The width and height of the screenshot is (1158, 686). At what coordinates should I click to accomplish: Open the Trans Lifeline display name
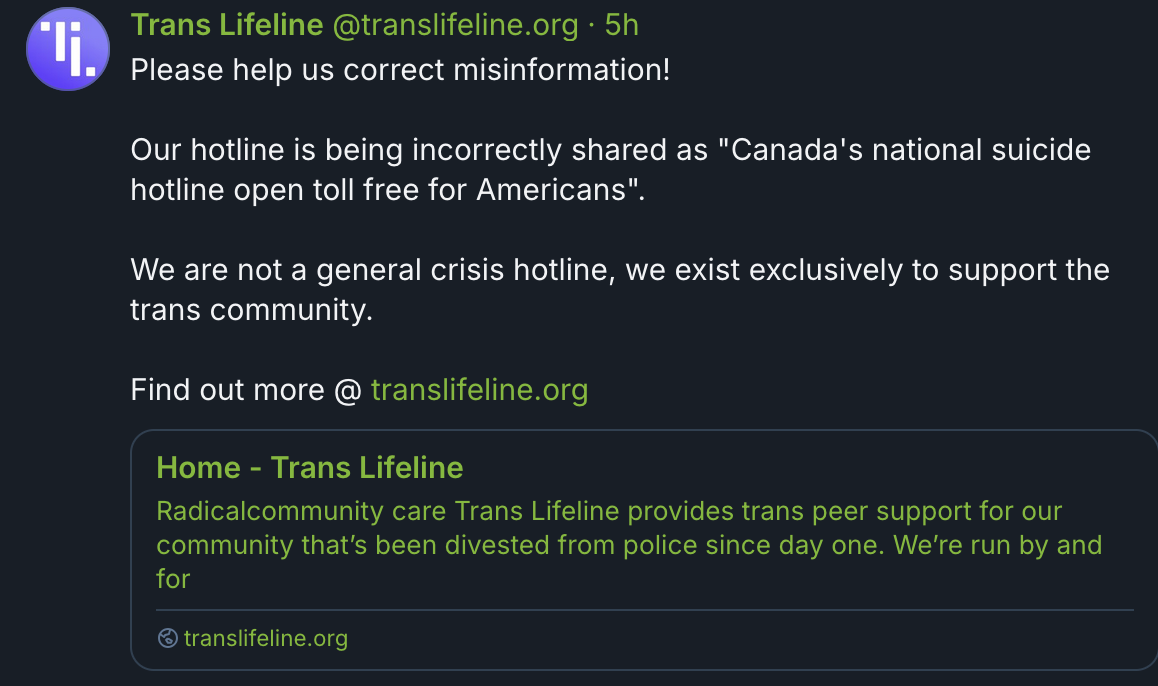[227, 25]
